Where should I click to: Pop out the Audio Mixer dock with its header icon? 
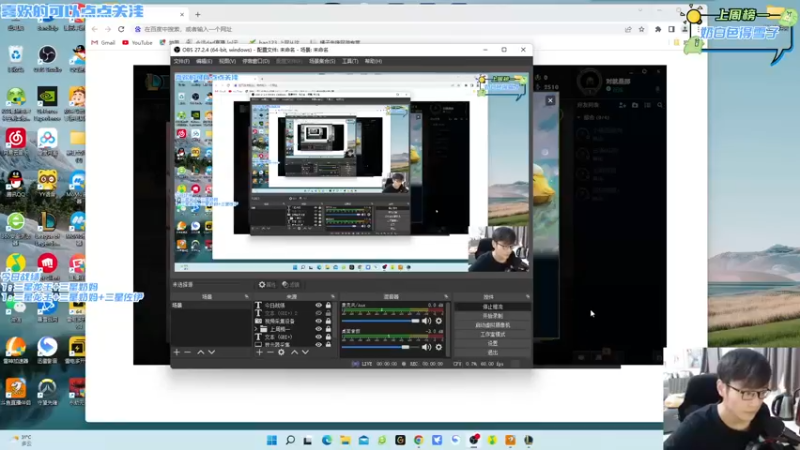point(446,296)
